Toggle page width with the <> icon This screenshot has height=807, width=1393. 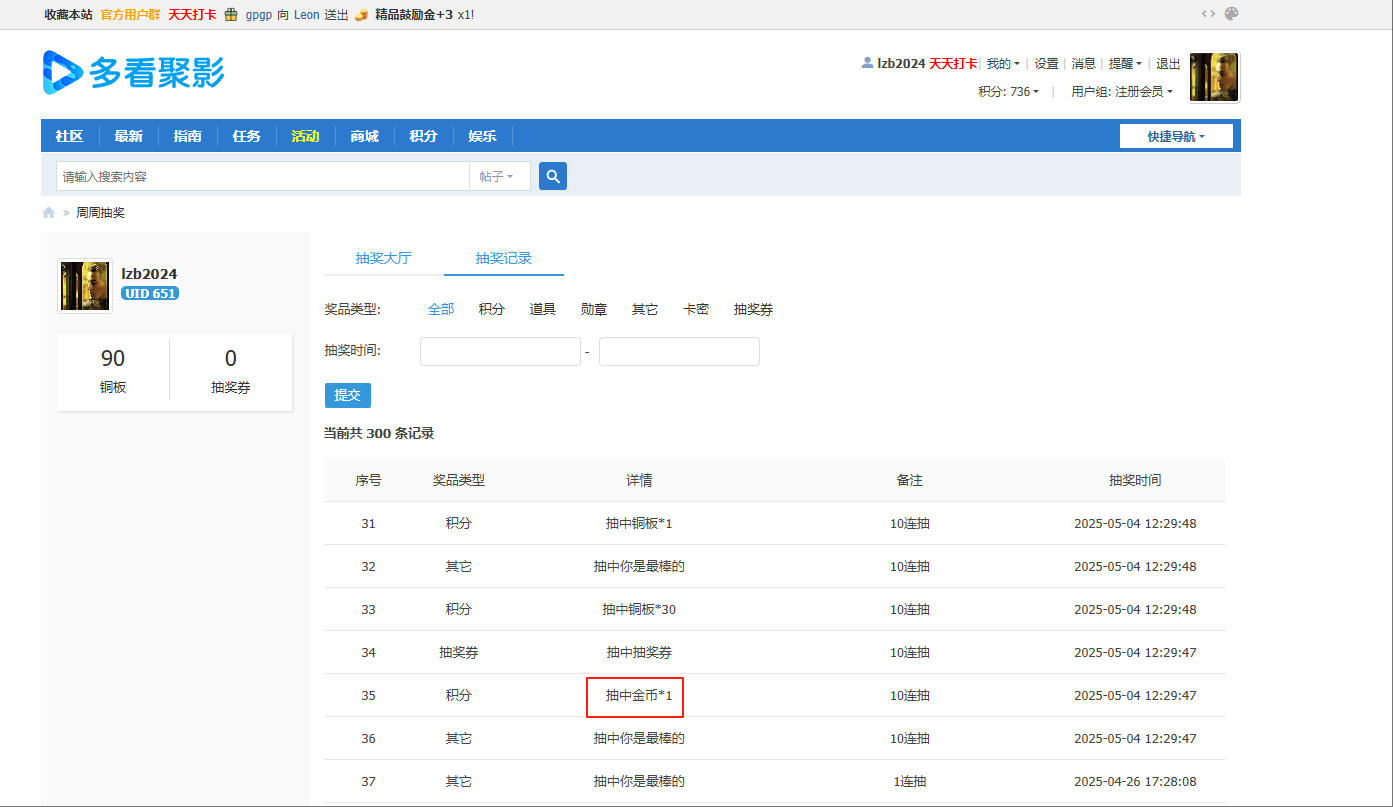coord(1208,14)
